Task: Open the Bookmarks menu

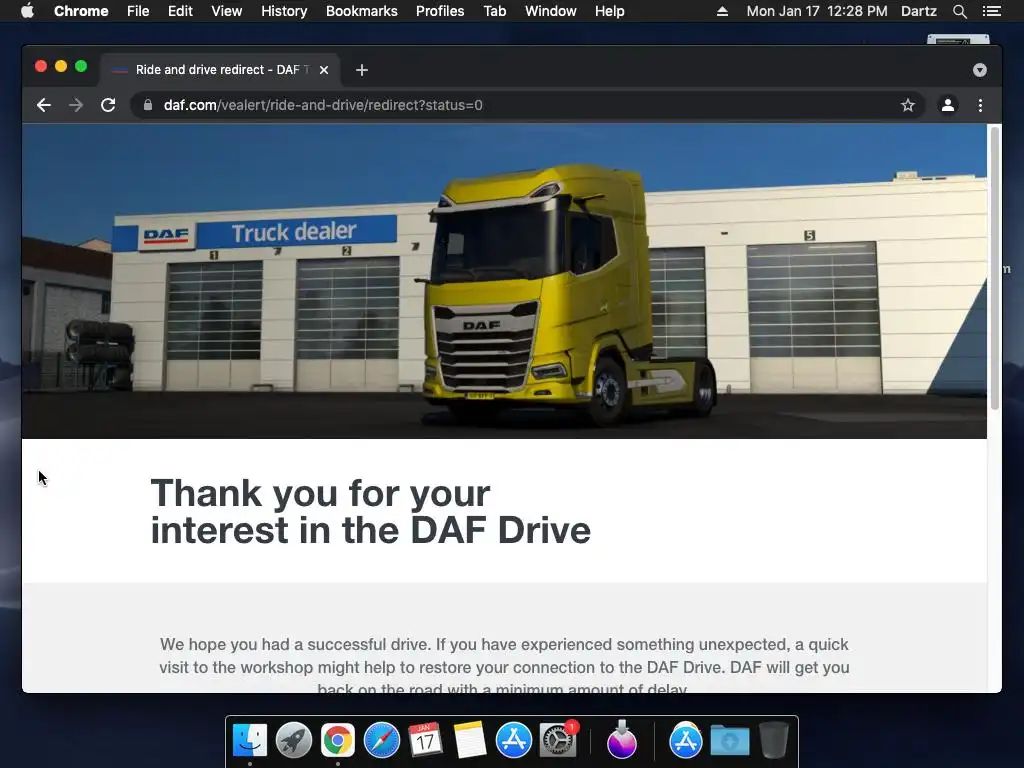Action: click(362, 11)
